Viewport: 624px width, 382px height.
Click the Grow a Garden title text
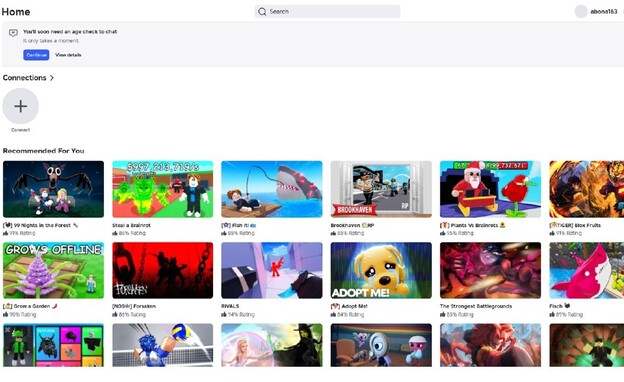[x=30, y=306]
